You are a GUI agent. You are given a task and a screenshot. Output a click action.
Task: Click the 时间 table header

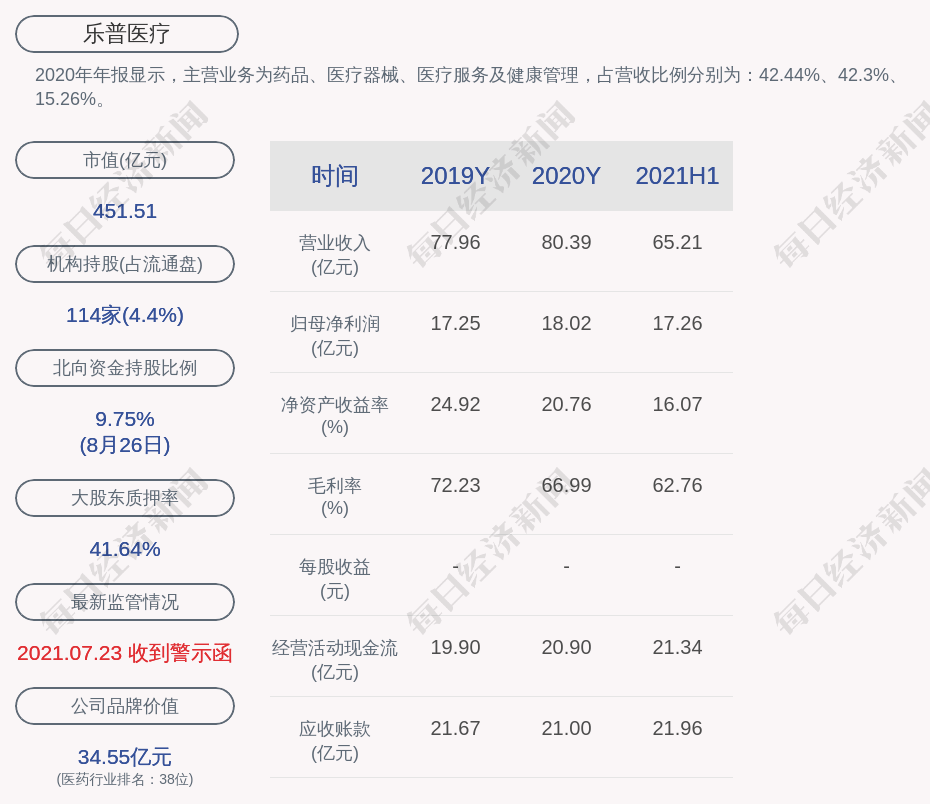335,176
